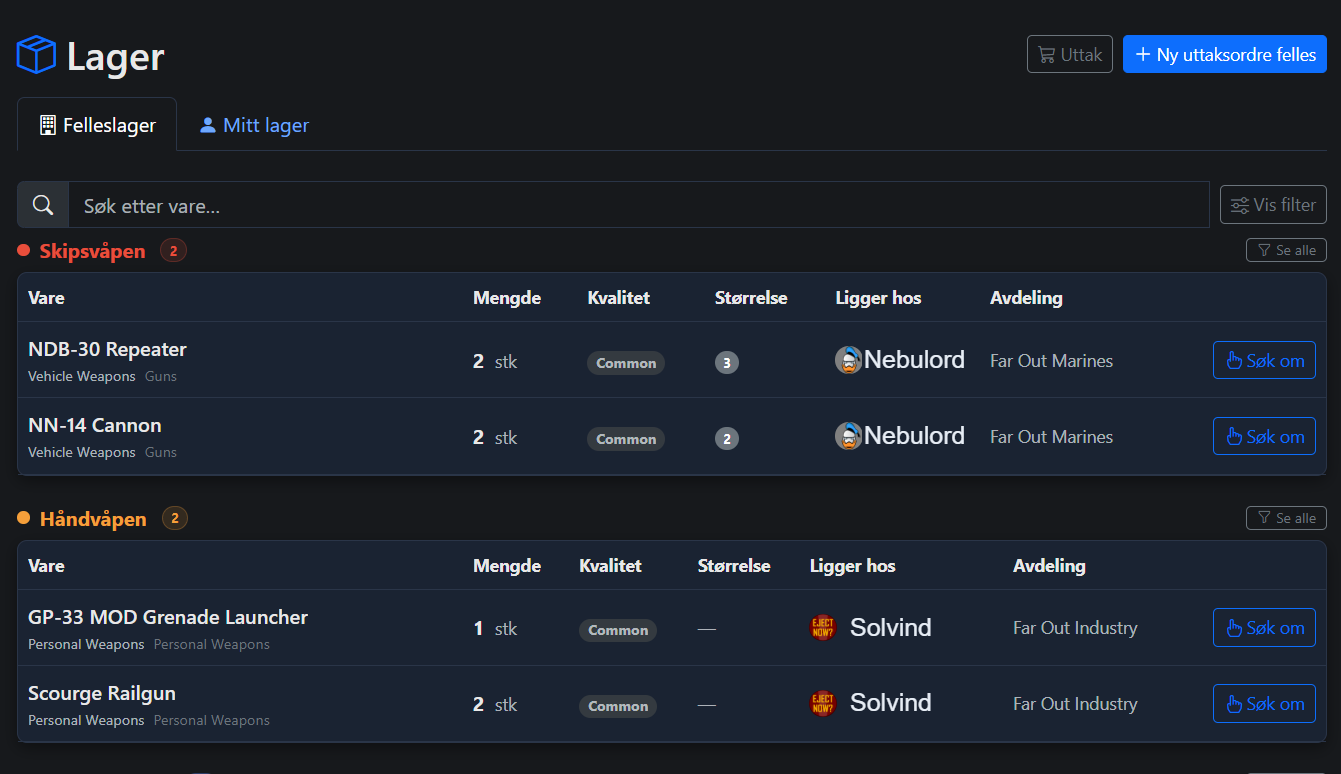Select NDB-30 Repeater item name
Viewport: 1341px width, 774px height.
pyautogui.click(x=107, y=349)
